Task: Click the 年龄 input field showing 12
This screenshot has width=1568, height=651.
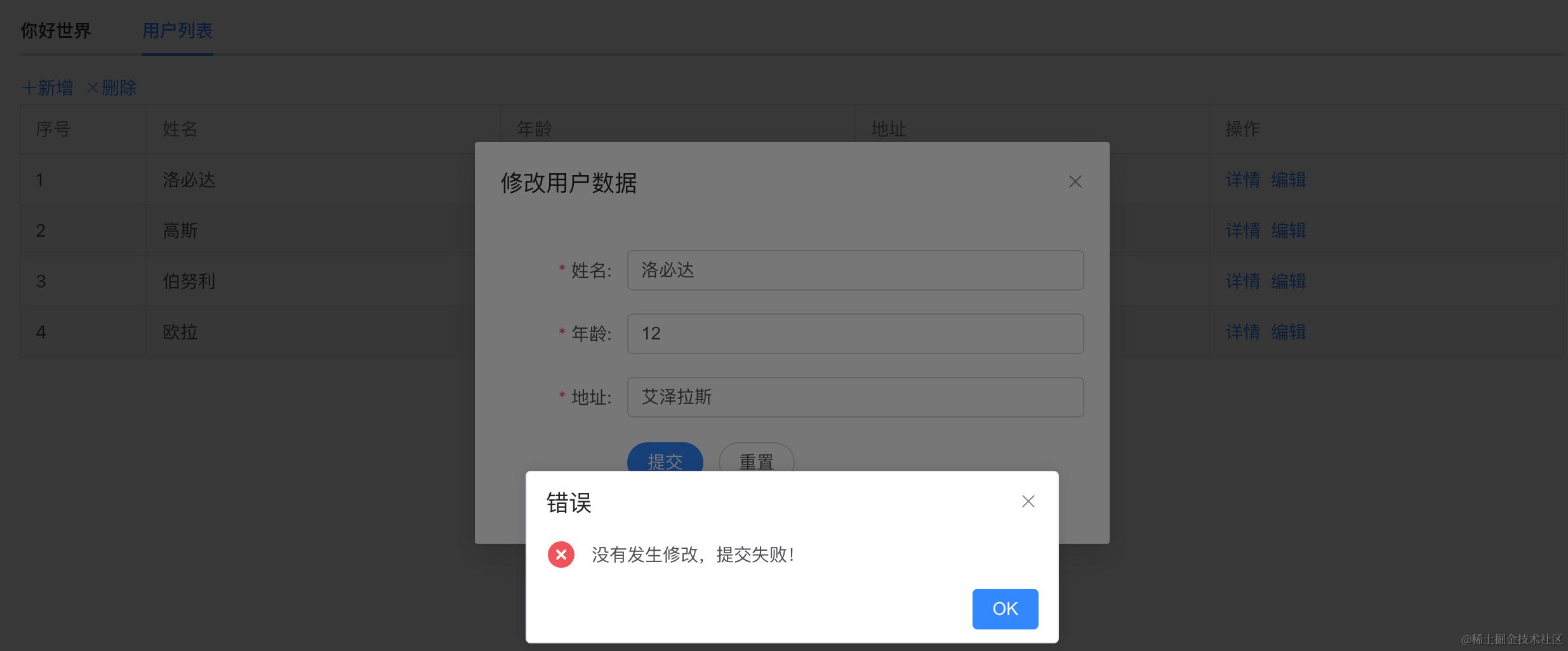Action: 855,334
